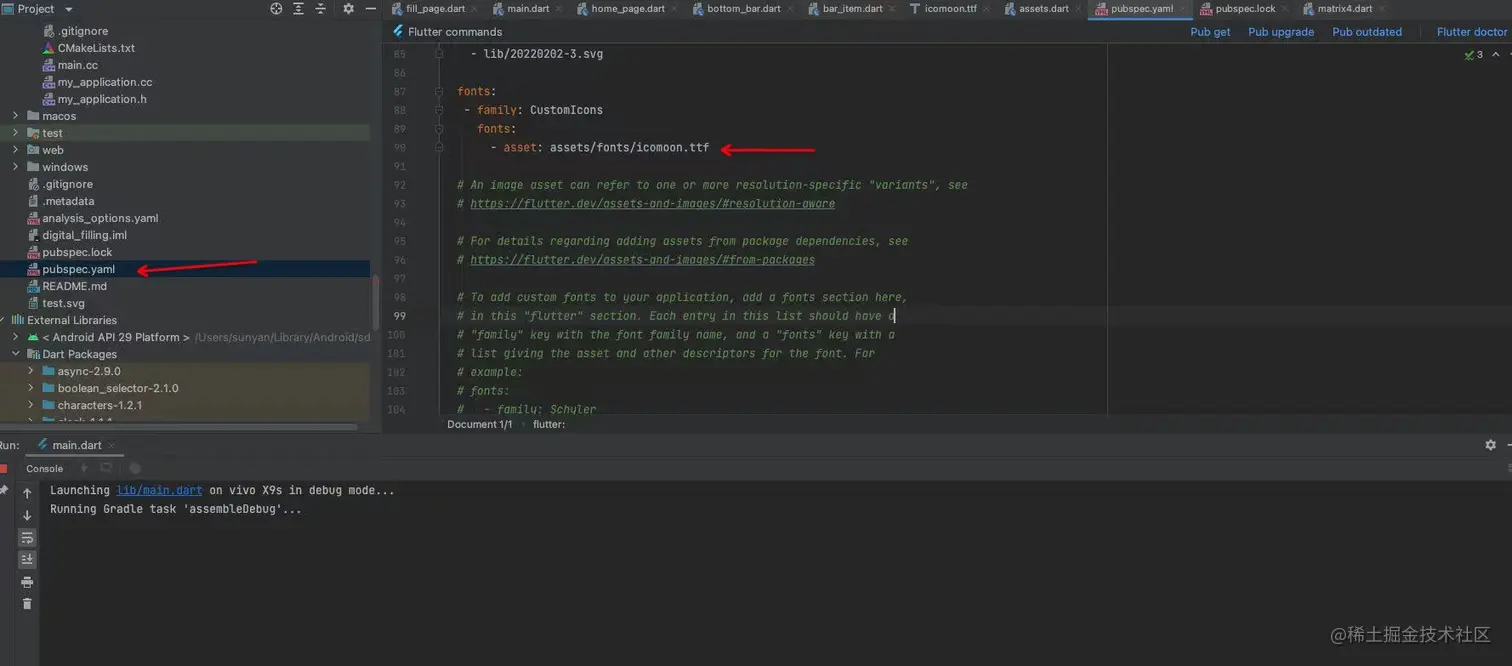This screenshot has width=1512, height=666.
Task: Go to previous highlighted problem arrow
Action: click(x=1496, y=55)
